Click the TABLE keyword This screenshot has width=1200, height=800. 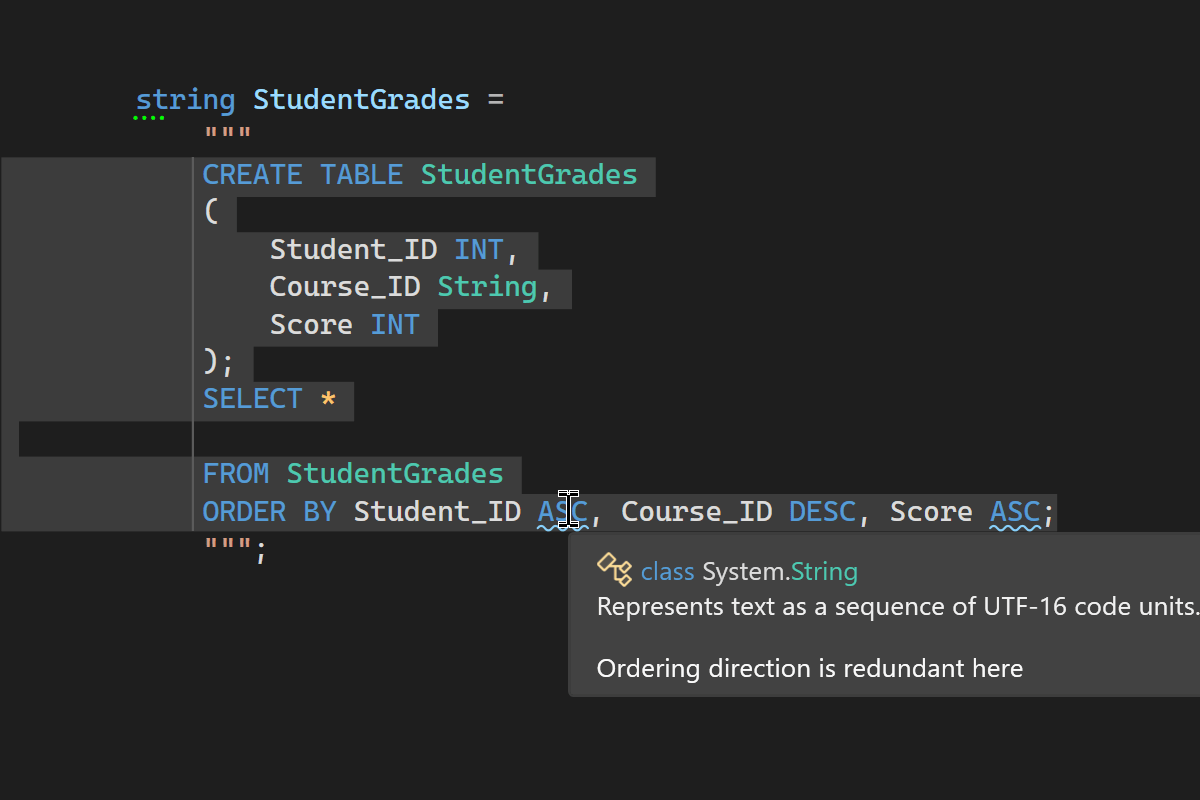click(361, 175)
